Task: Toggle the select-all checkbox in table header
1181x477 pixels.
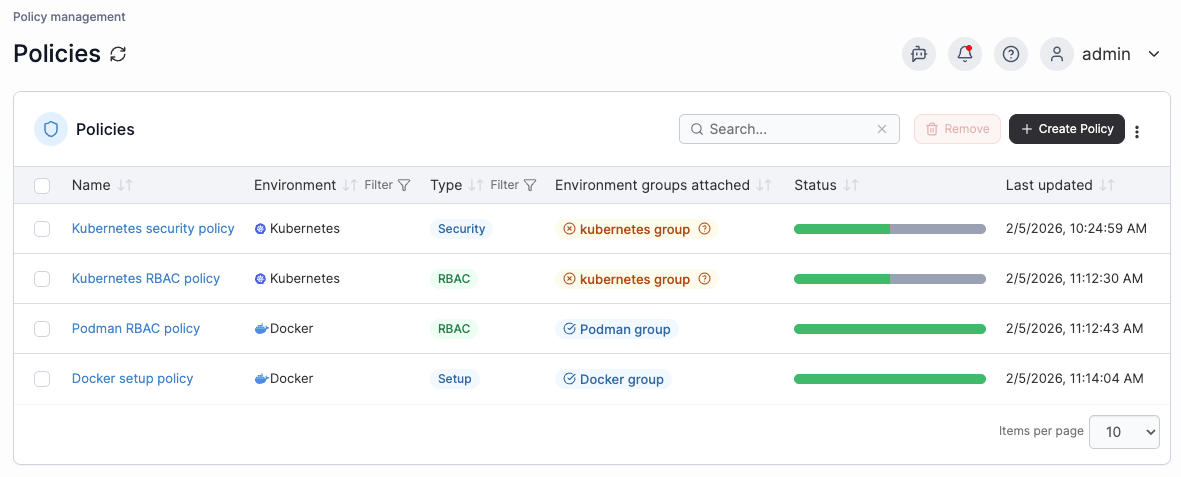Action: pos(42,185)
